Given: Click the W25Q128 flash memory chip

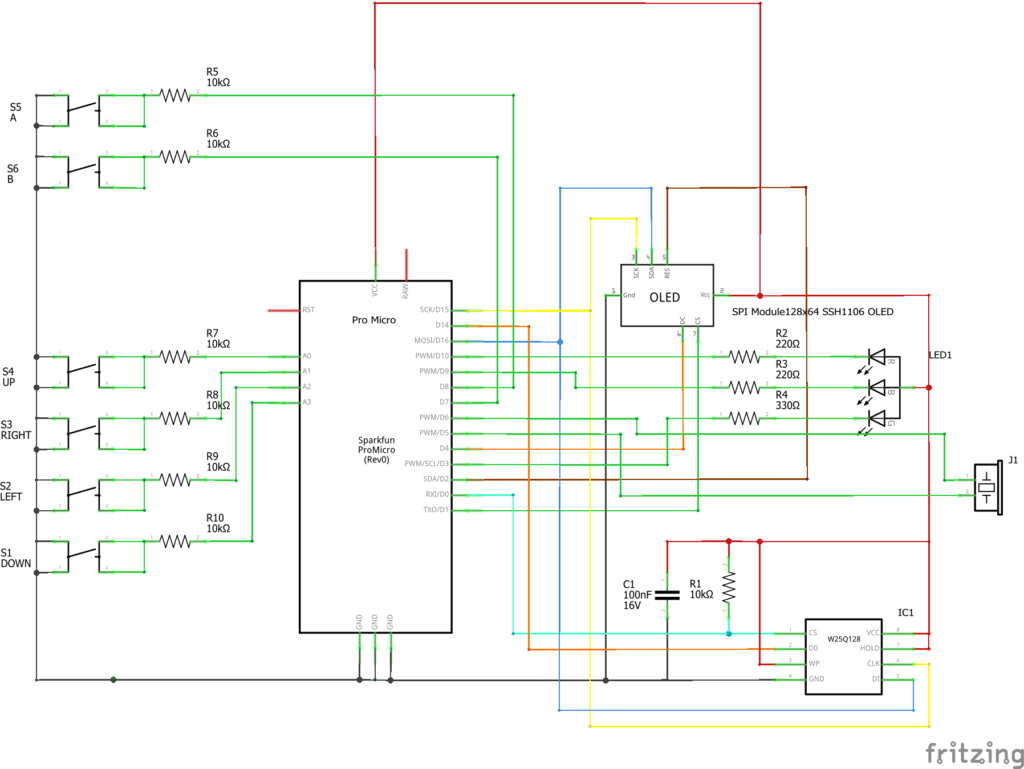Looking at the screenshot, I should [844, 655].
